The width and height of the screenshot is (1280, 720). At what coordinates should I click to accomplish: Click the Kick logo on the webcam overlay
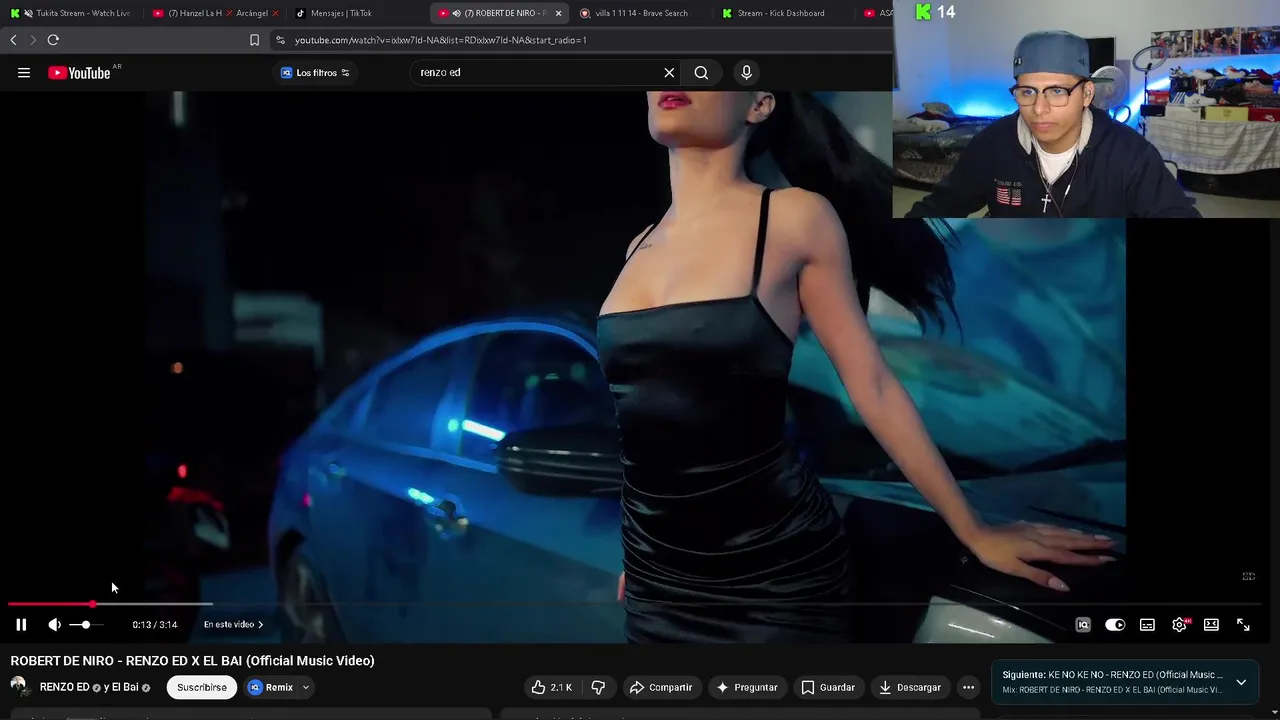(923, 12)
